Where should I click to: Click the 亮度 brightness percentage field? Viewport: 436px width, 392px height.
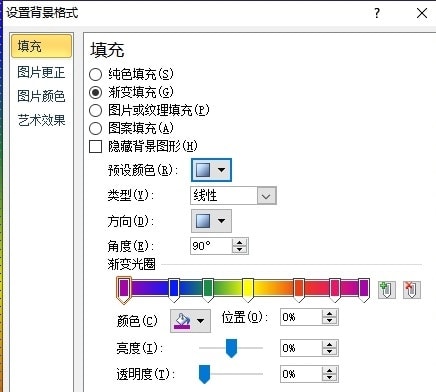(301, 348)
